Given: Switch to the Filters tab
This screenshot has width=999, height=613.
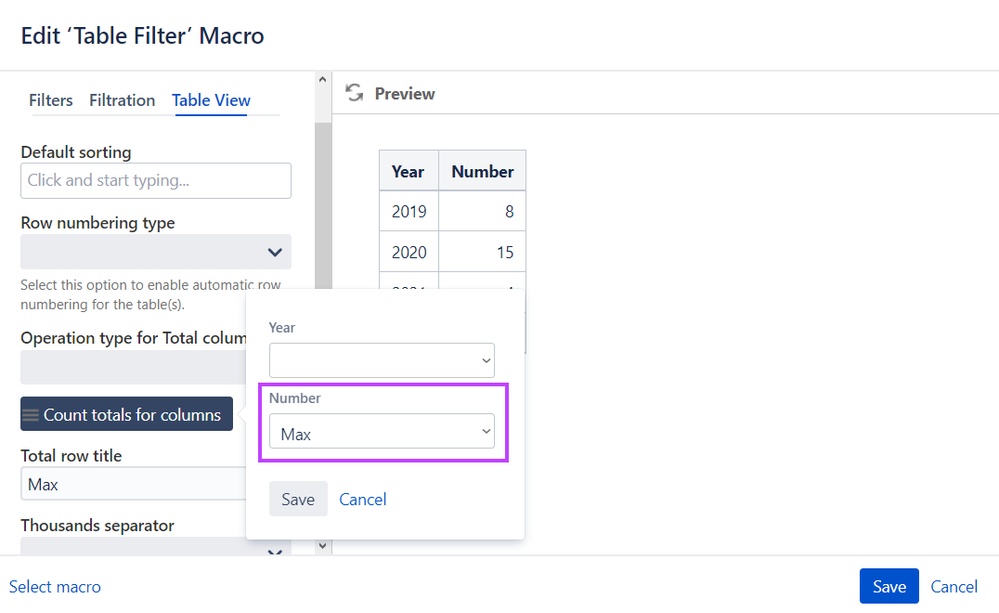Looking at the screenshot, I should 51,100.
